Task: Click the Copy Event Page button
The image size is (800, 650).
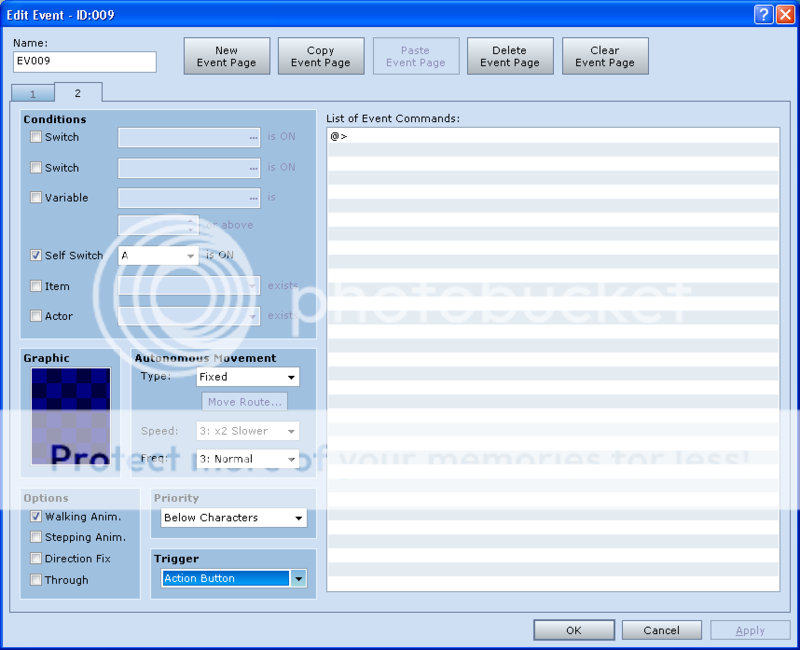Action: [x=321, y=56]
